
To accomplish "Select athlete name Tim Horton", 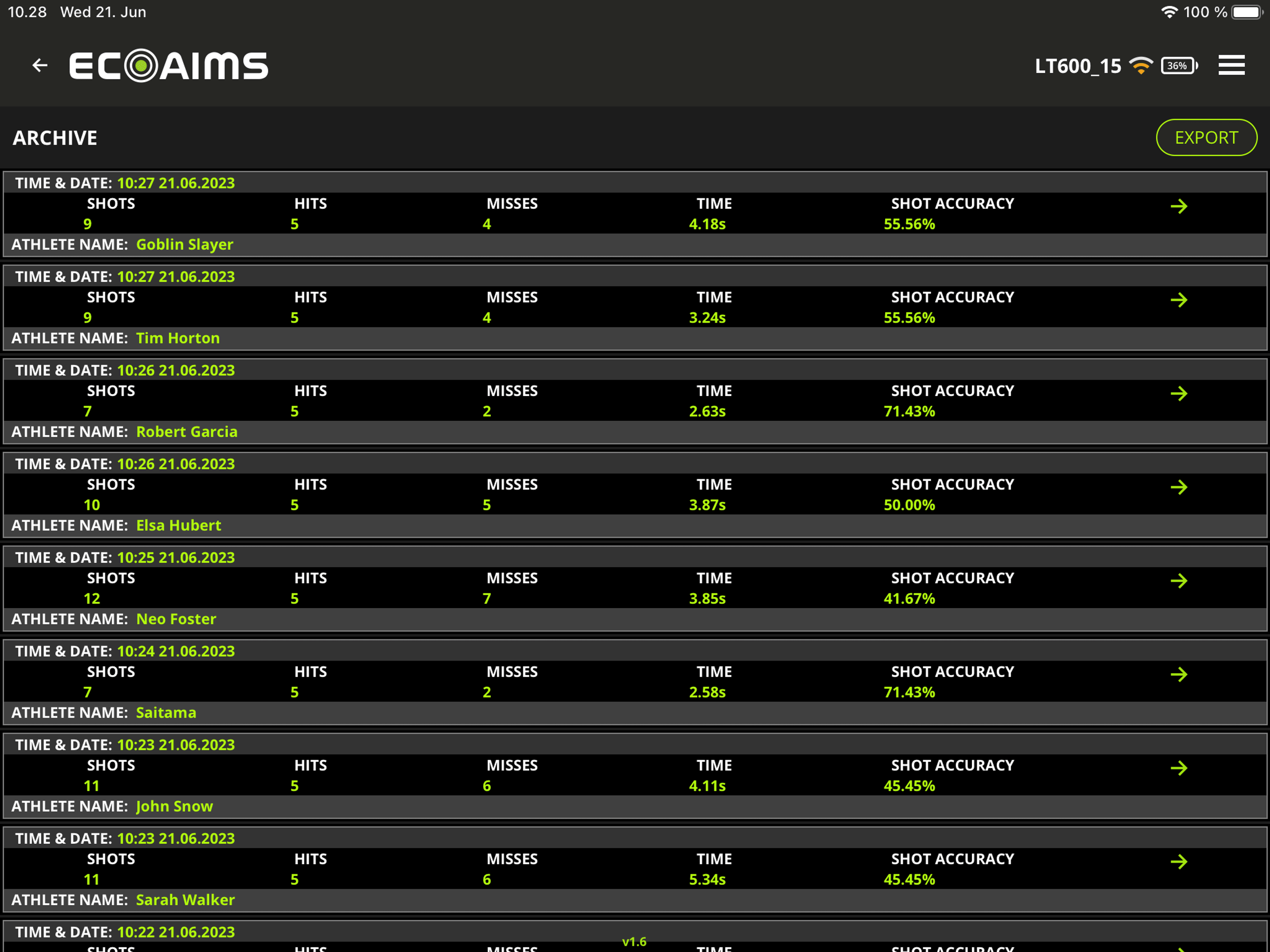I will click(x=178, y=338).
